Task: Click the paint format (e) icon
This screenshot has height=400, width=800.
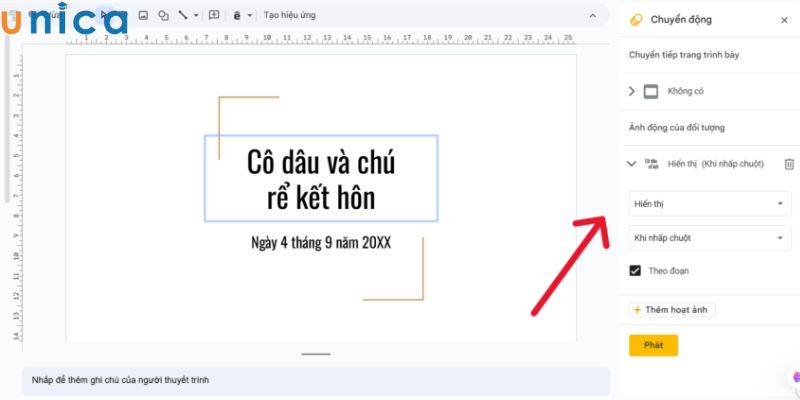Action: click(x=237, y=15)
